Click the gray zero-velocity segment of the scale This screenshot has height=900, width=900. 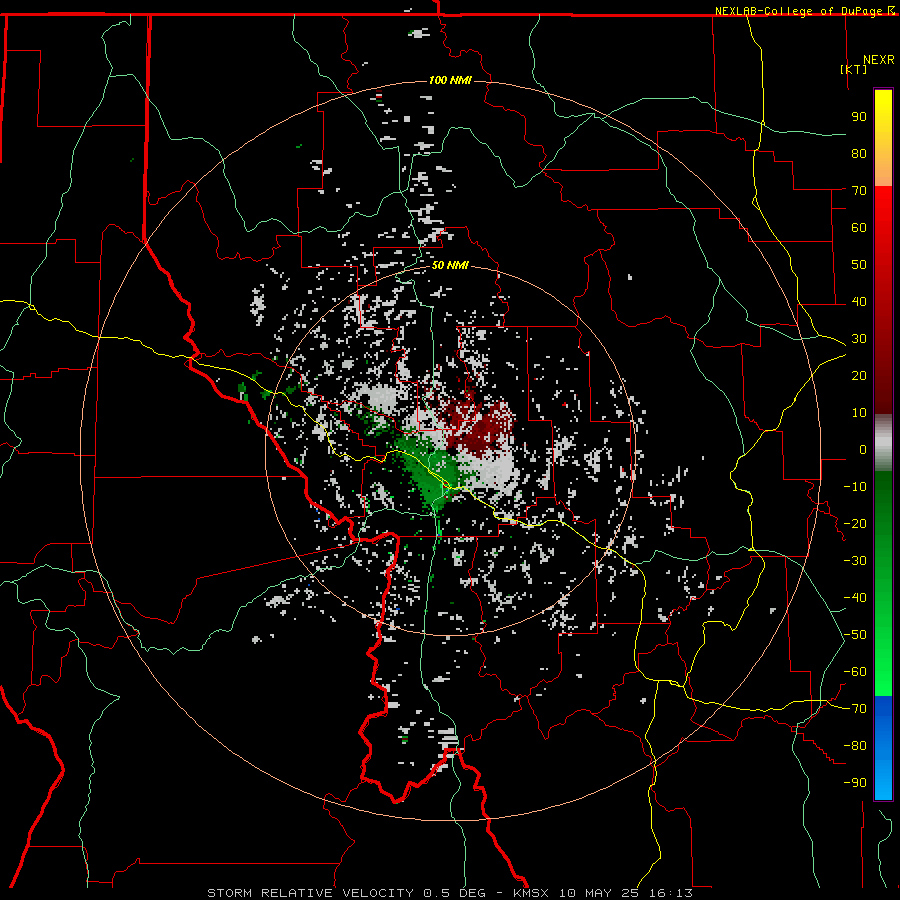tap(883, 443)
